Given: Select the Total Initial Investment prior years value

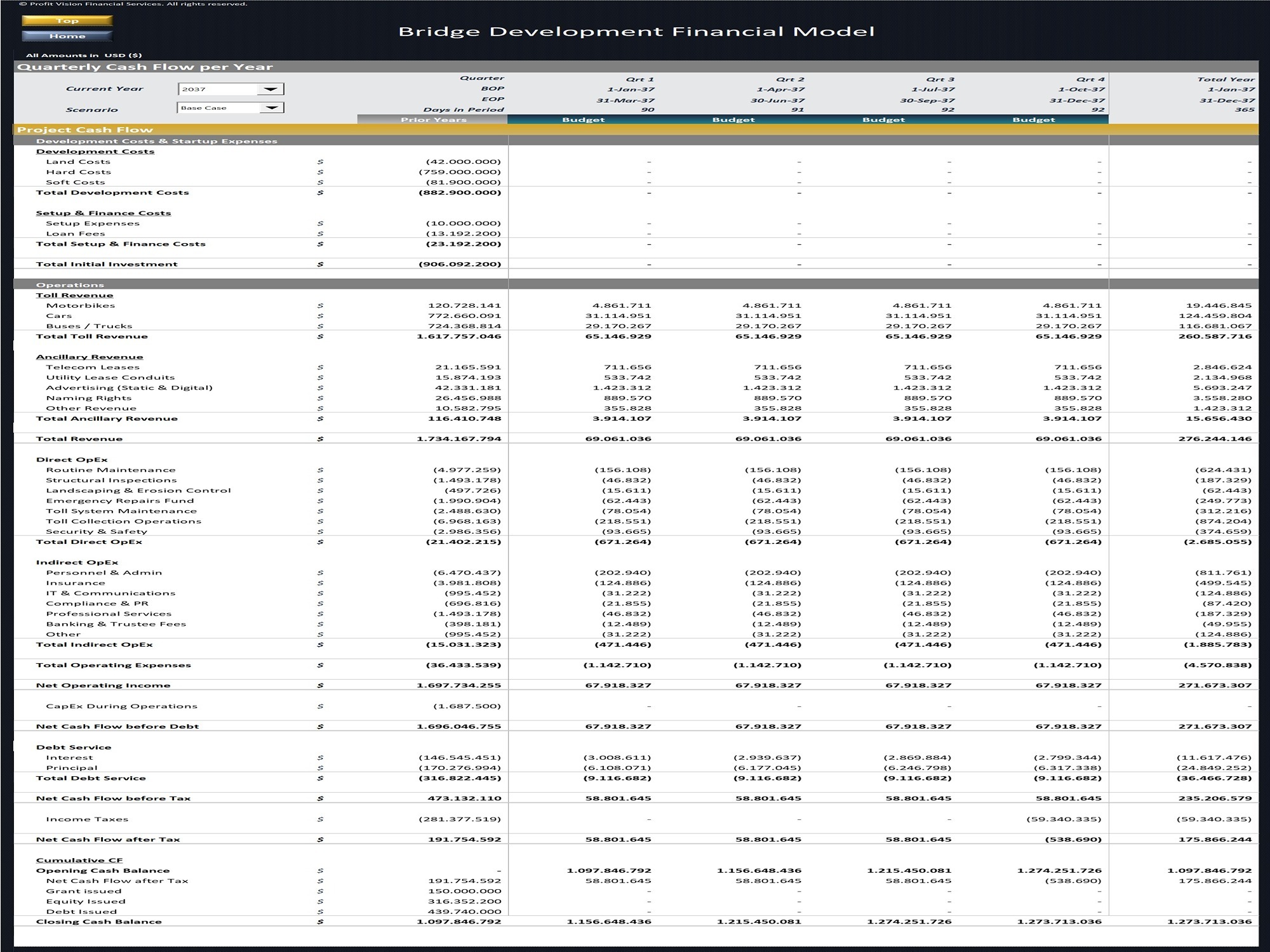Looking at the screenshot, I should tap(460, 264).
